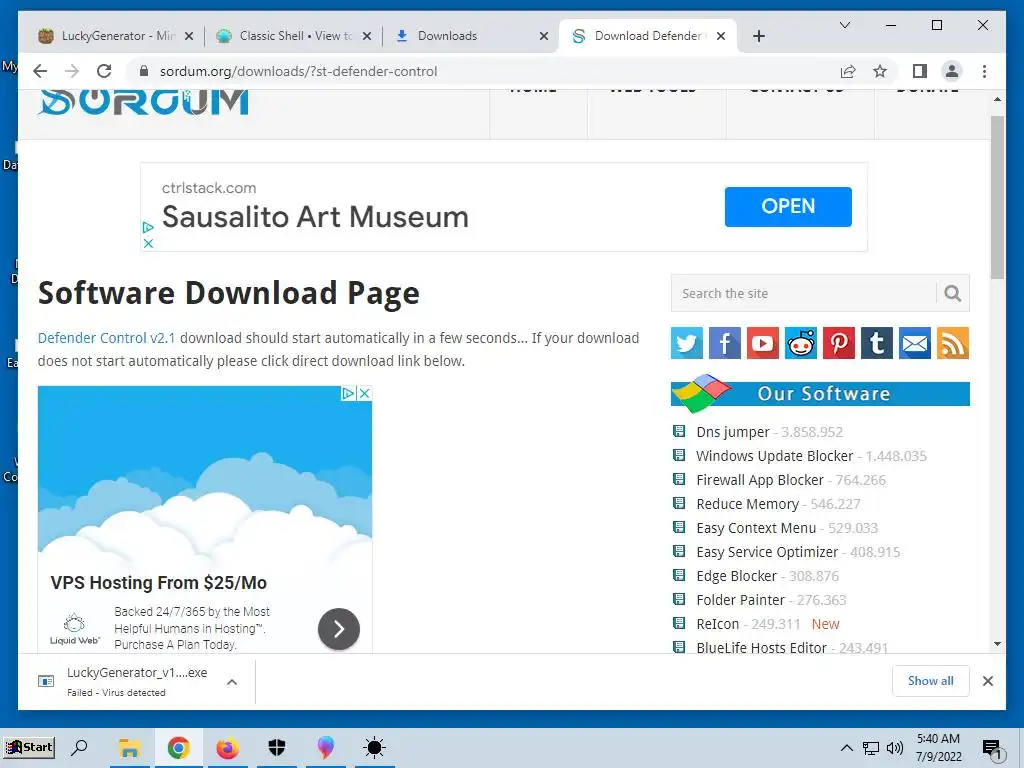The width and height of the screenshot is (1024, 768).
Task: Open the ReIcon link
Action: click(x=718, y=624)
